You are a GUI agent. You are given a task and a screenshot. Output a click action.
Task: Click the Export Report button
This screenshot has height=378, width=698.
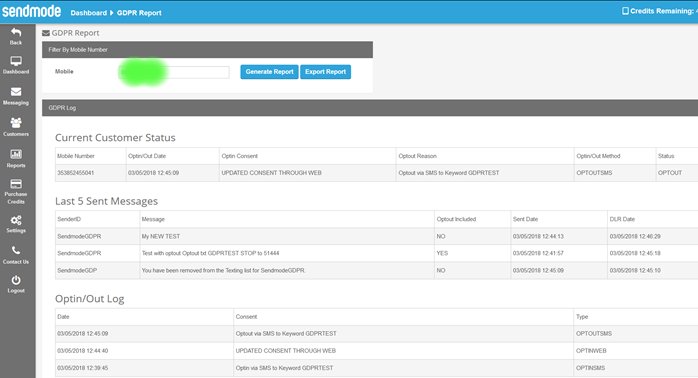[x=325, y=72]
